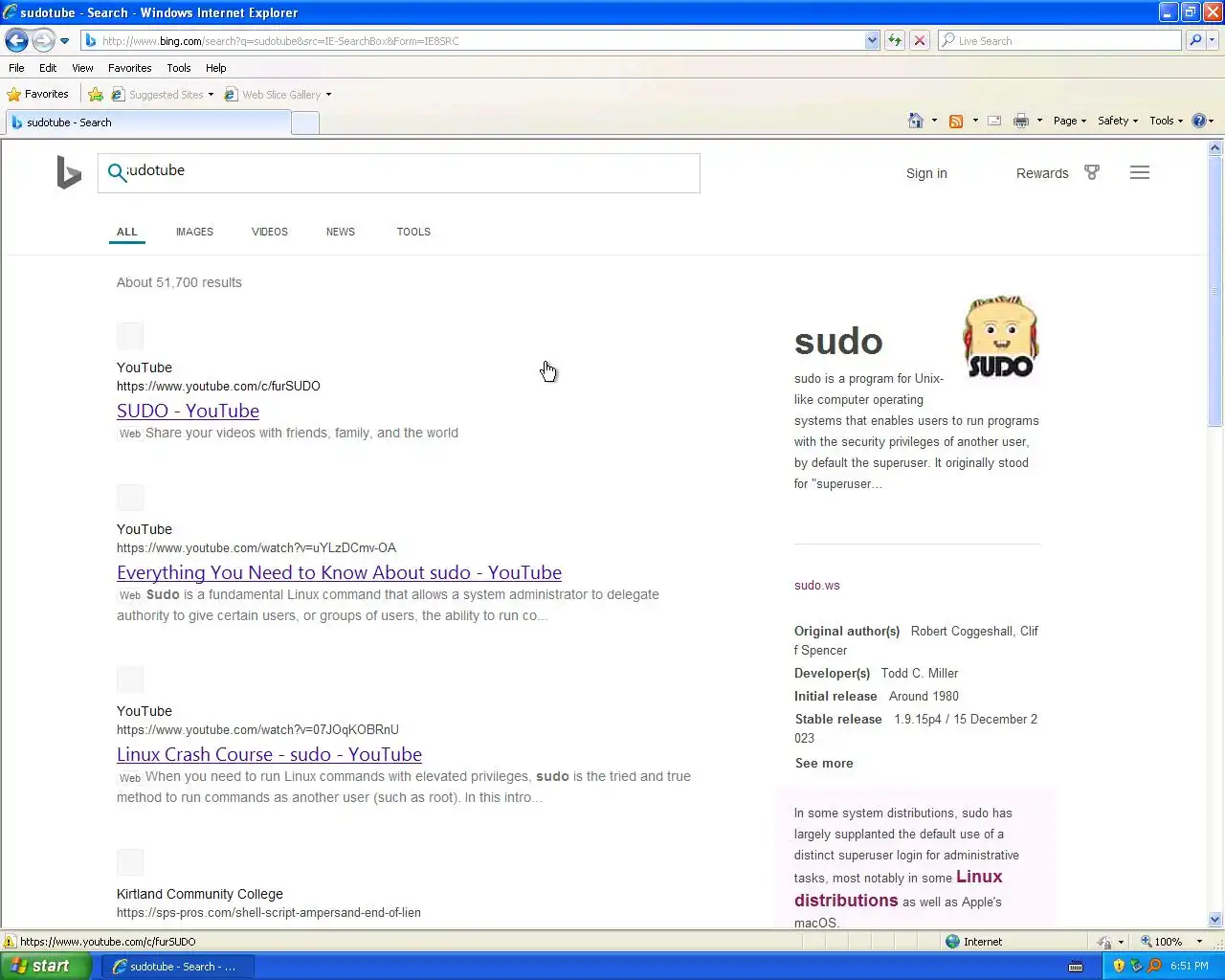Viewport: 1225px width, 980px height.
Task: Open the recent pages dropdown next to Forward
Action: [64, 41]
